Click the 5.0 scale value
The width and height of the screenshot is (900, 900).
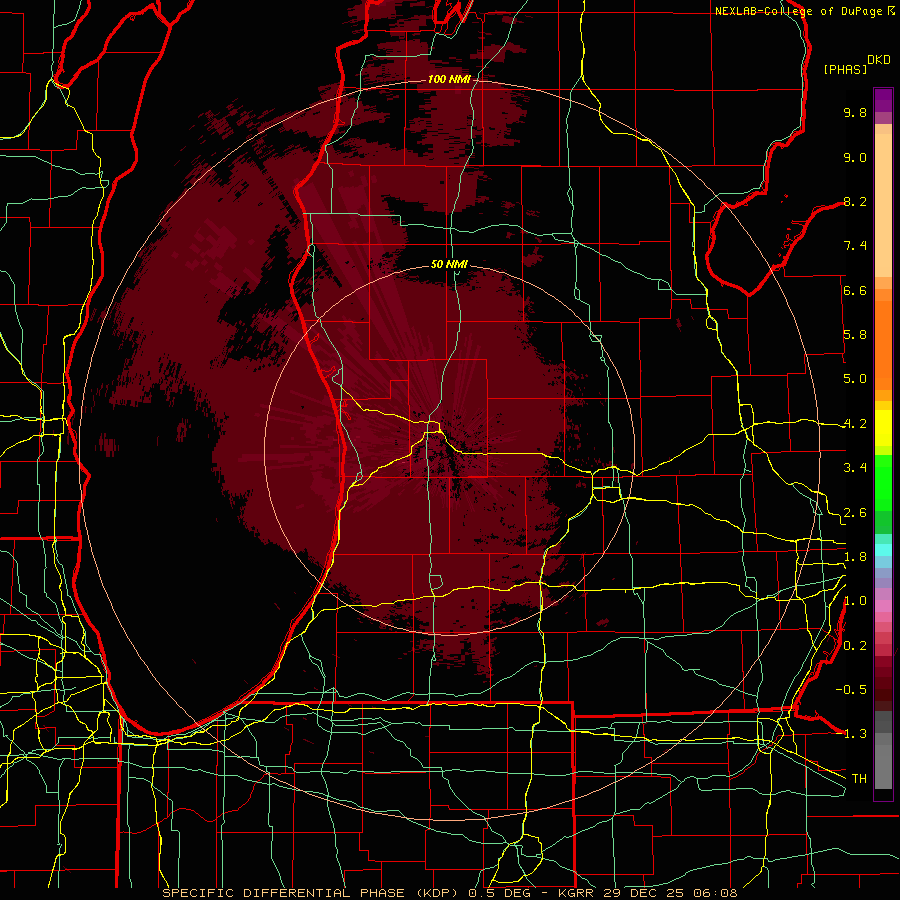pos(855,379)
